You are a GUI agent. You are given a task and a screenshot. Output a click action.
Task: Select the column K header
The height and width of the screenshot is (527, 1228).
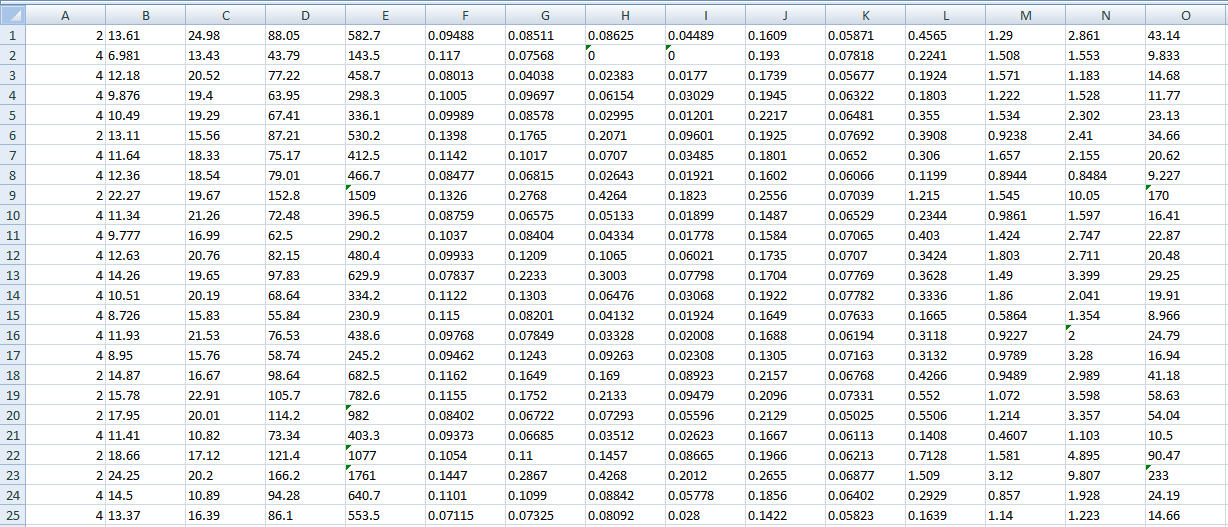click(x=865, y=15)
